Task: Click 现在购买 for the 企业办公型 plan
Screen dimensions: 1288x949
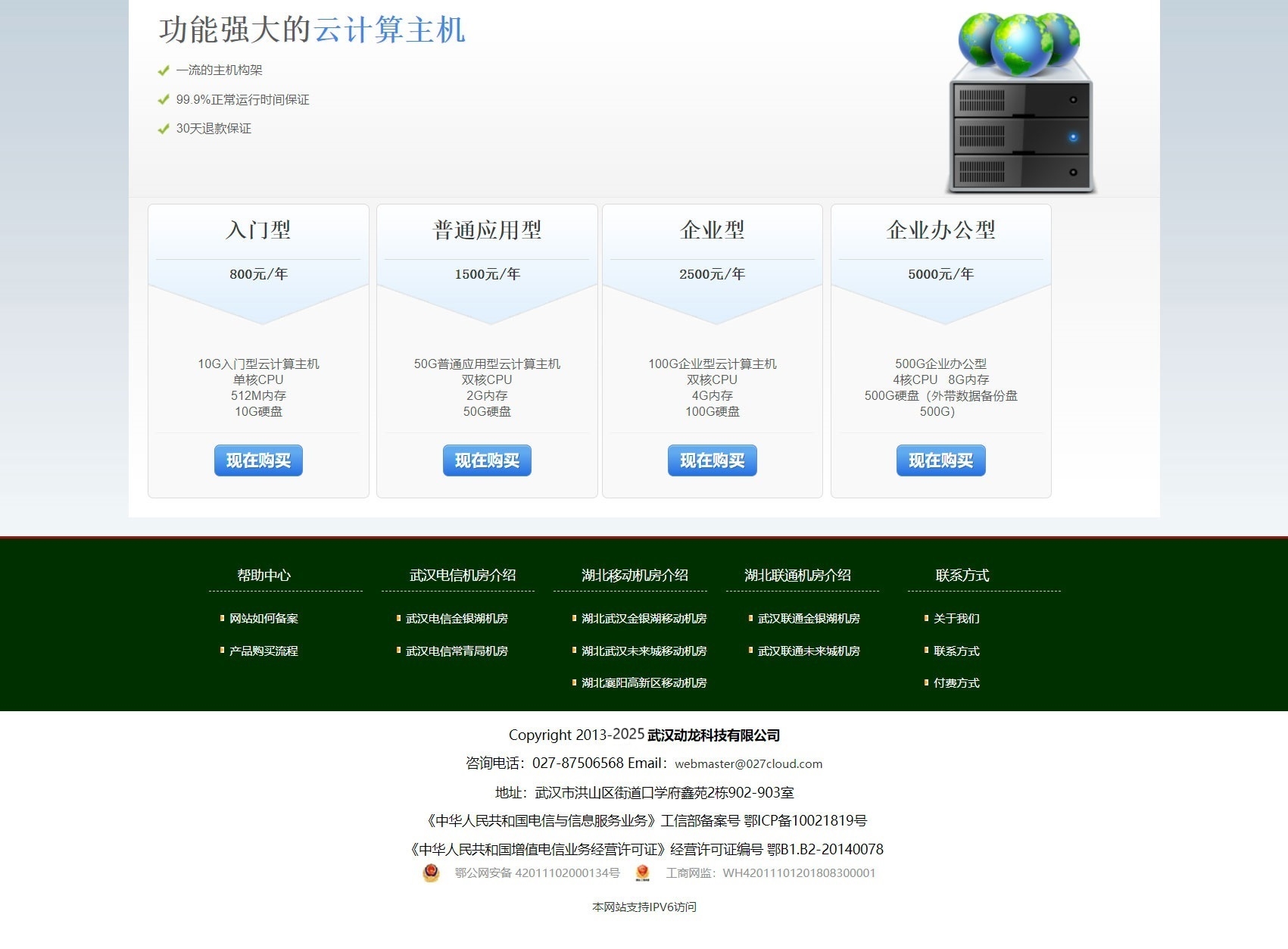Action: click(940, 460)
